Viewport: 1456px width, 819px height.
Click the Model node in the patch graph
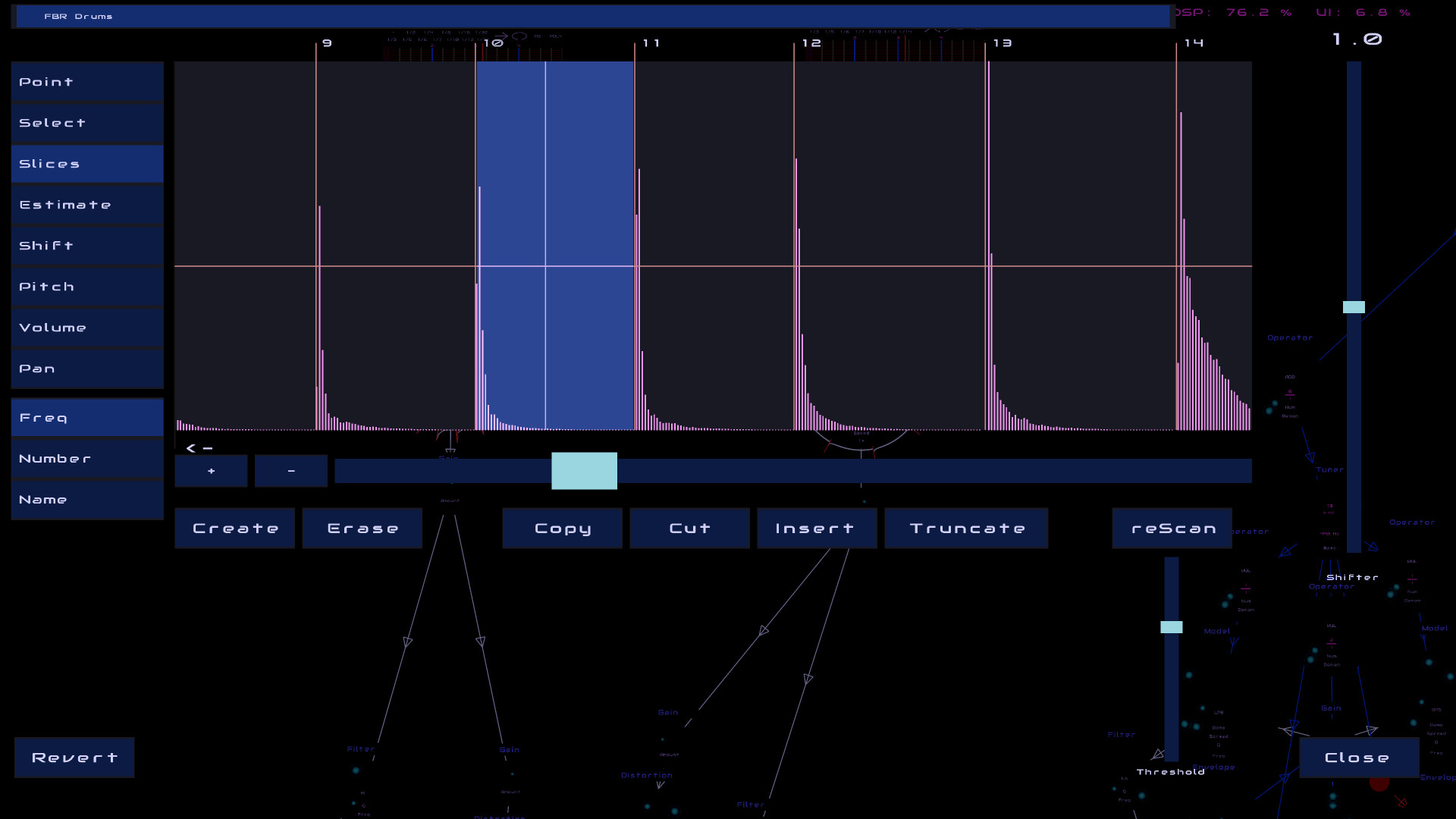[1216, 629]
